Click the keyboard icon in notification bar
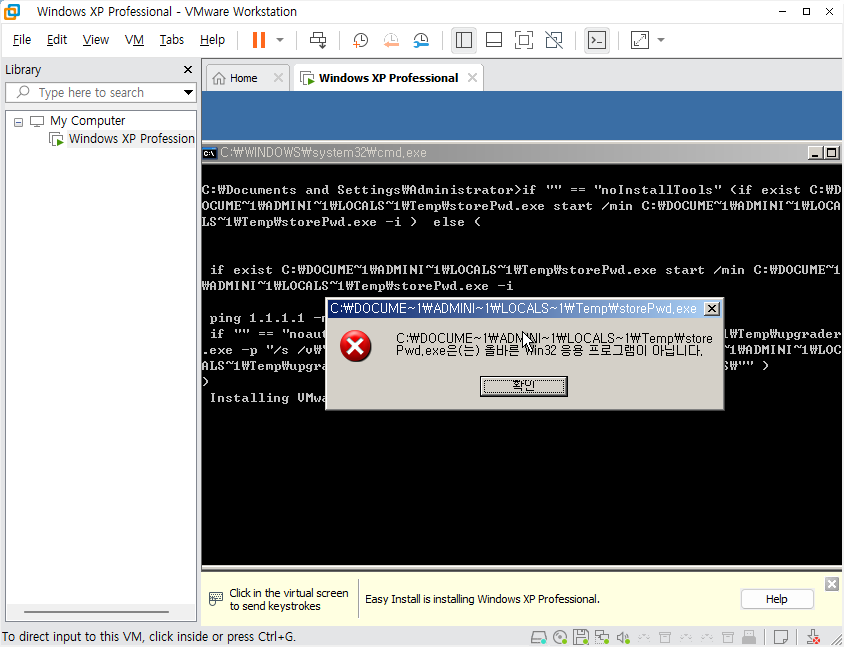 [x=216, y=599]
